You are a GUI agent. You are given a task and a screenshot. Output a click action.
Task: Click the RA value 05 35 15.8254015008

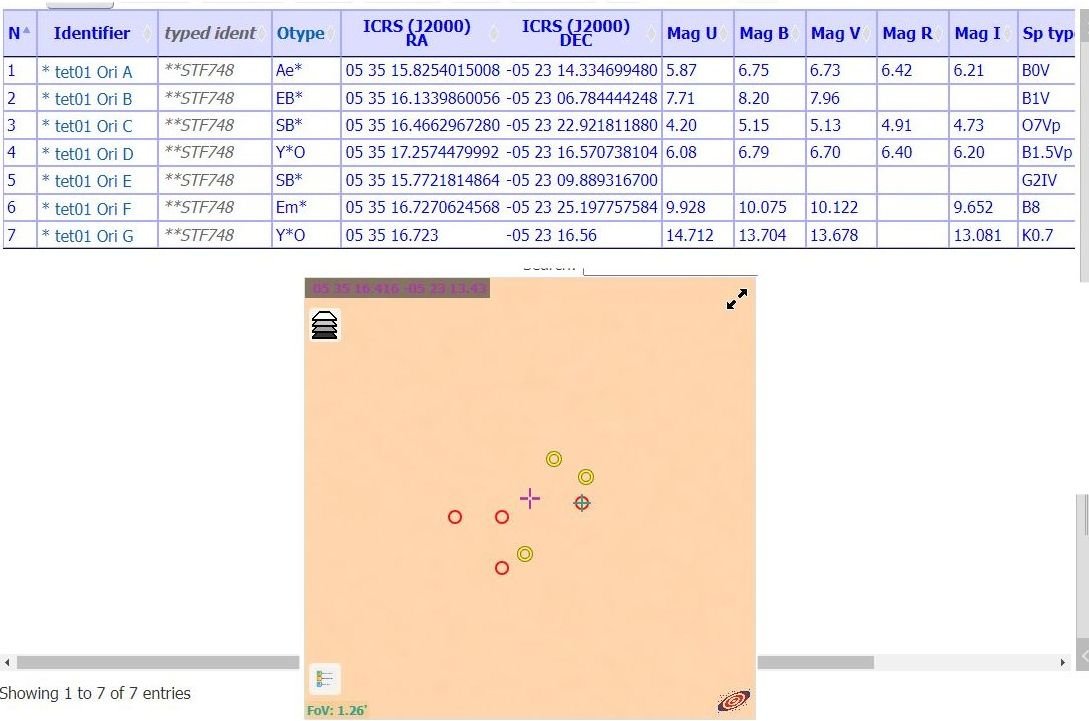point(422,70)
